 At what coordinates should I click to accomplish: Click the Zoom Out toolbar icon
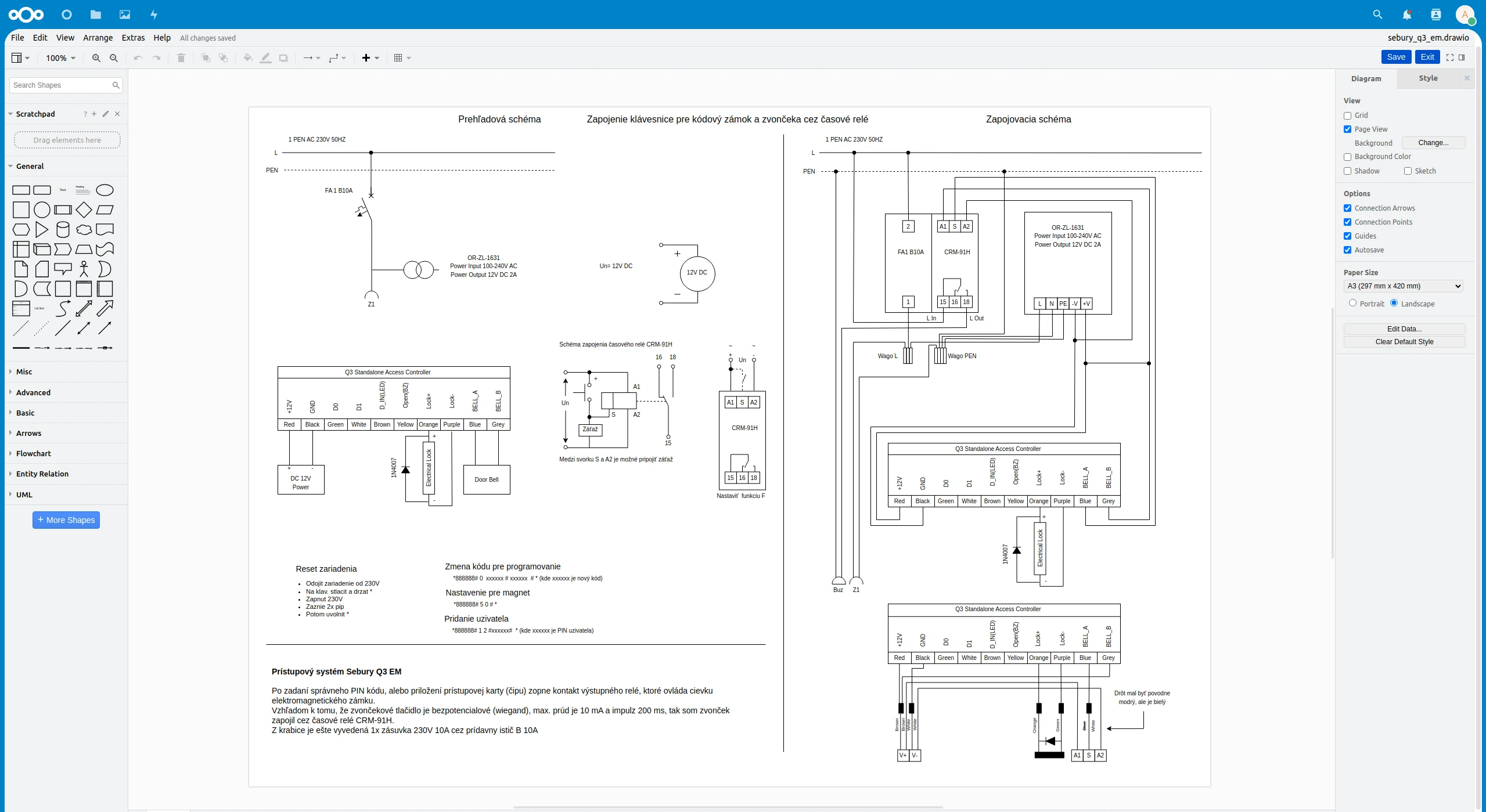(x=114, y=58)
